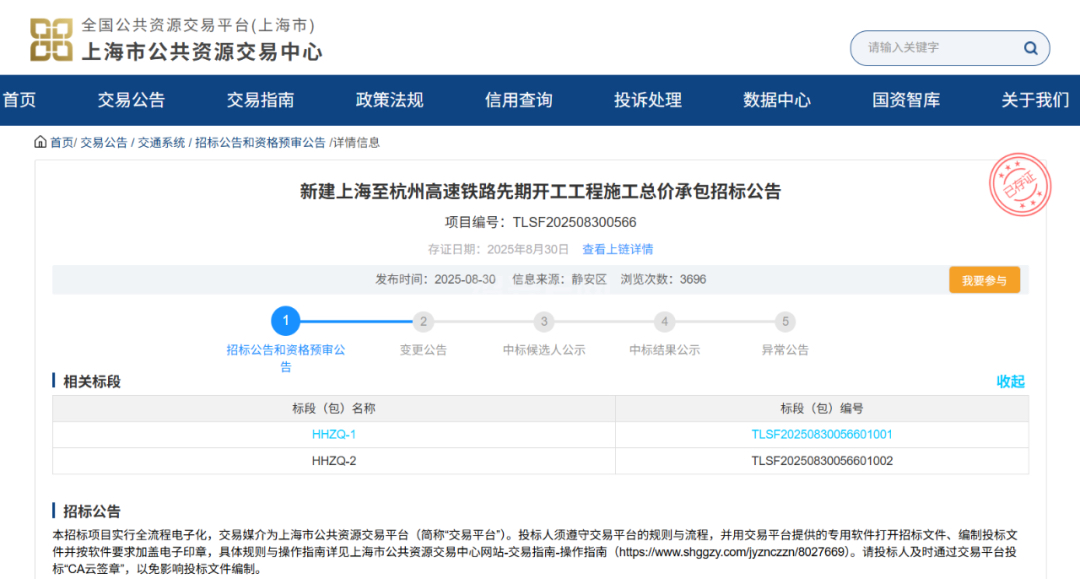The height and width of the screenshot is (579, 1080).
Task: Click 变更公告 step label
Action: 424,350
